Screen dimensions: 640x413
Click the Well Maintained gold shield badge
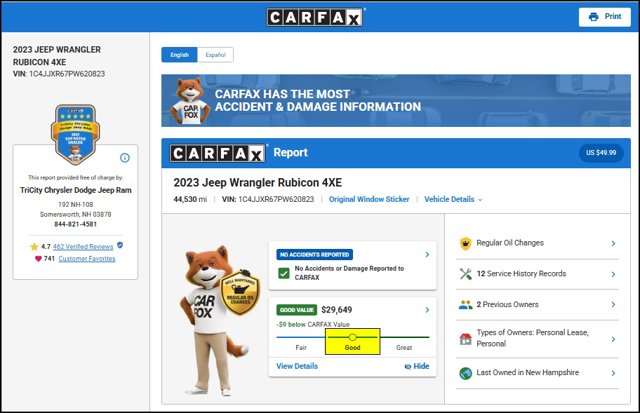pos(240,292)
